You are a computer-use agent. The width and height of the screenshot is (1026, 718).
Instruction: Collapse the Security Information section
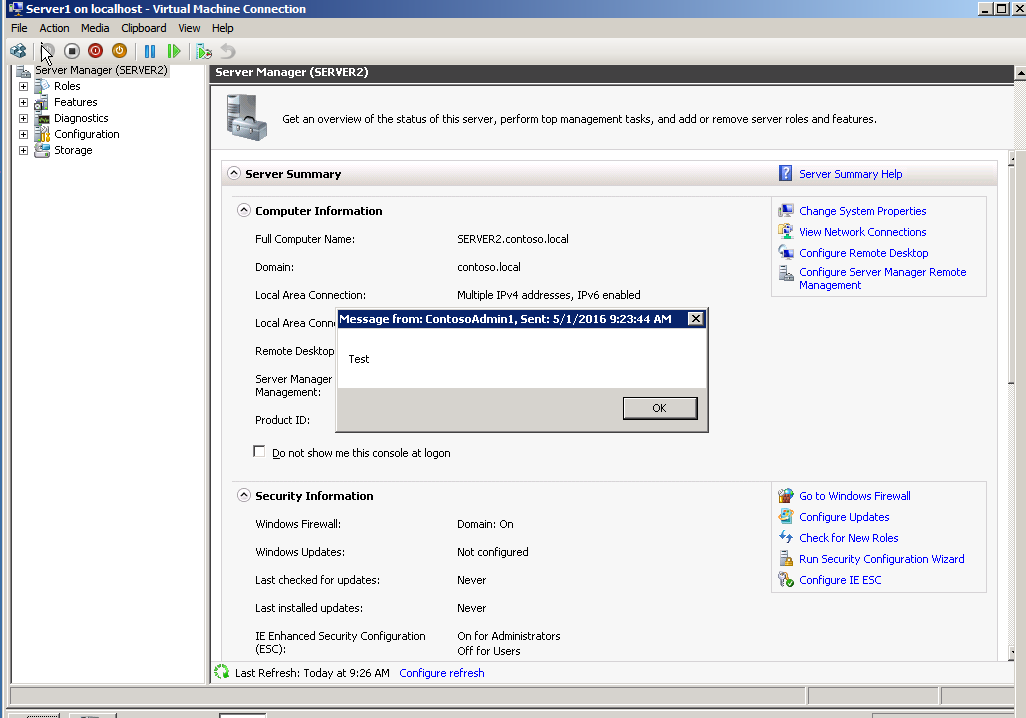(243, 495)
